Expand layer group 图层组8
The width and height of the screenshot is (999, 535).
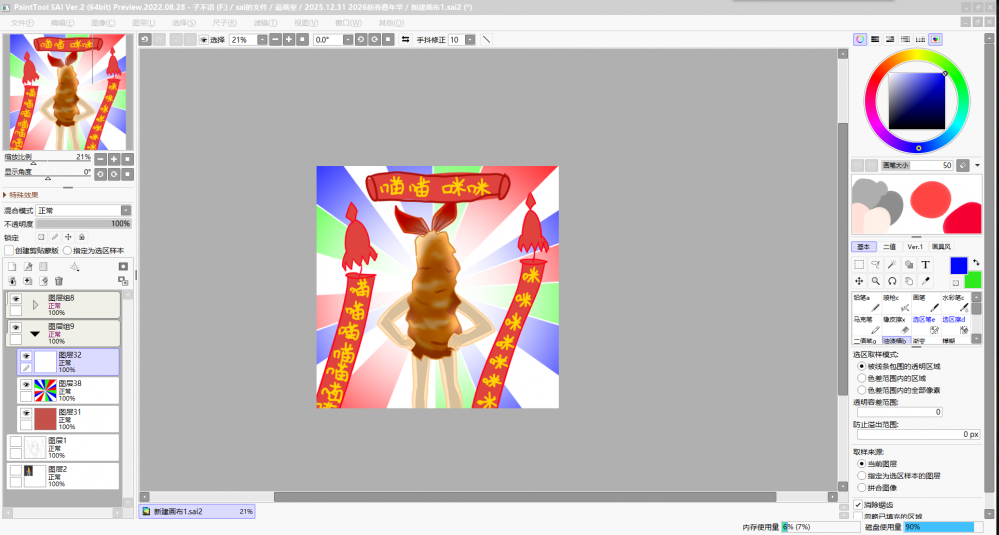pos(35,305)
